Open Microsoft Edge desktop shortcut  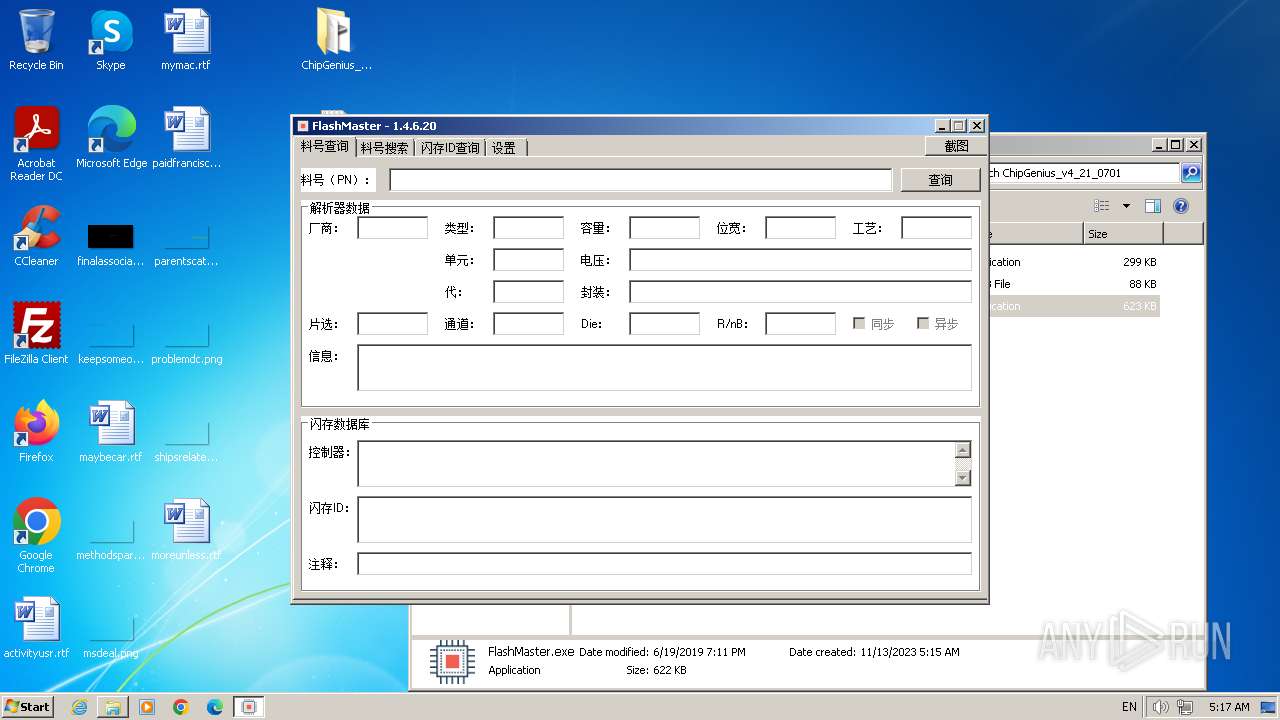[x=111, y=137]
